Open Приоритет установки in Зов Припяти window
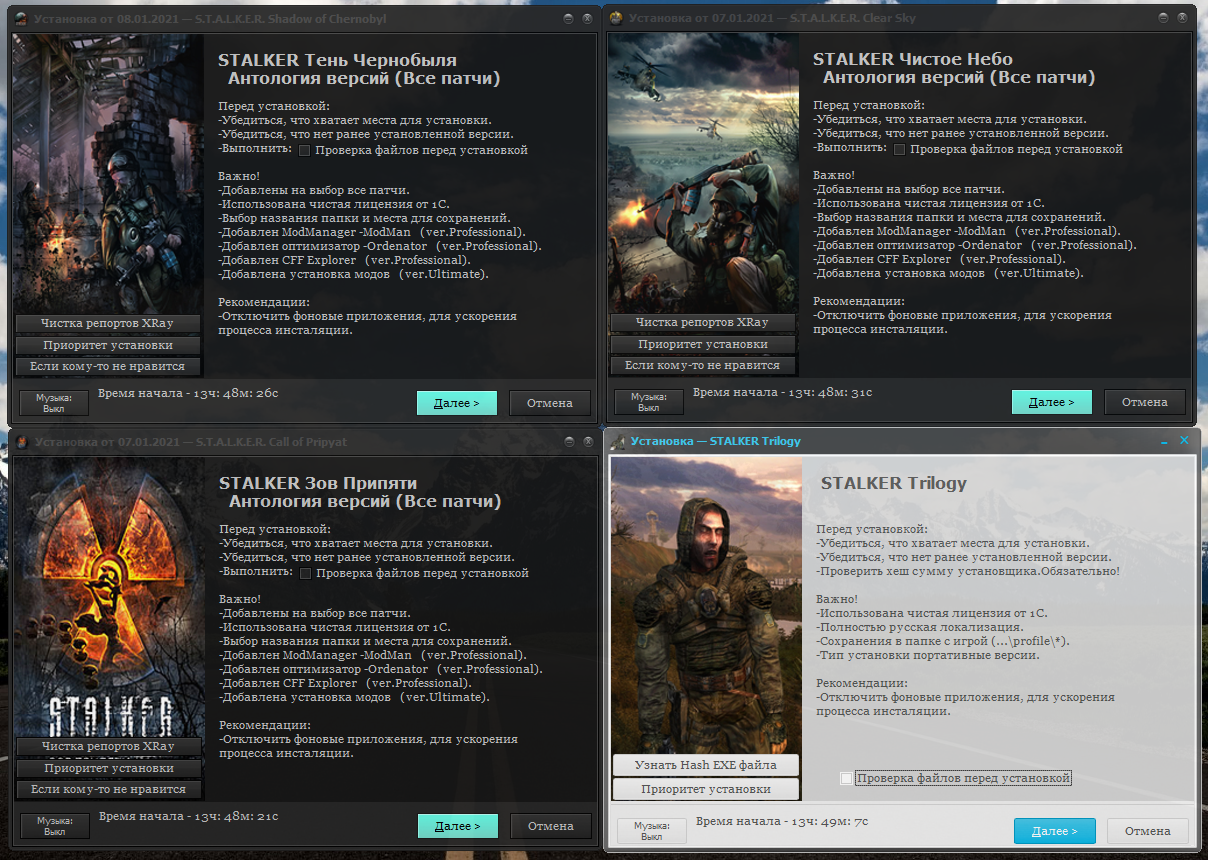This screenshot has width=1208, height=860. (109, 768)
